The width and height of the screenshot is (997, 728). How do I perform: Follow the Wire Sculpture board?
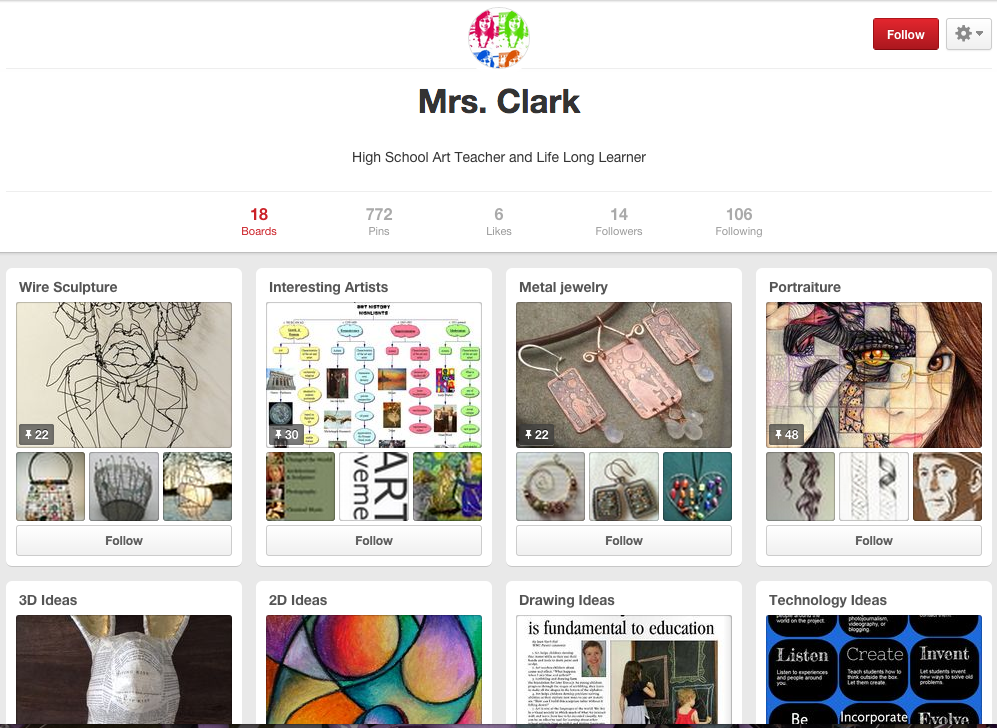point(124,540)
